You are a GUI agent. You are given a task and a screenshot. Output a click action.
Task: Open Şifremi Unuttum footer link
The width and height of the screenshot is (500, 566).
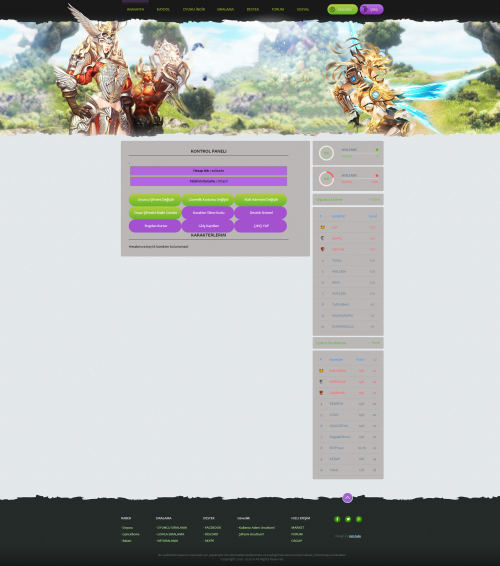(251, 534)
